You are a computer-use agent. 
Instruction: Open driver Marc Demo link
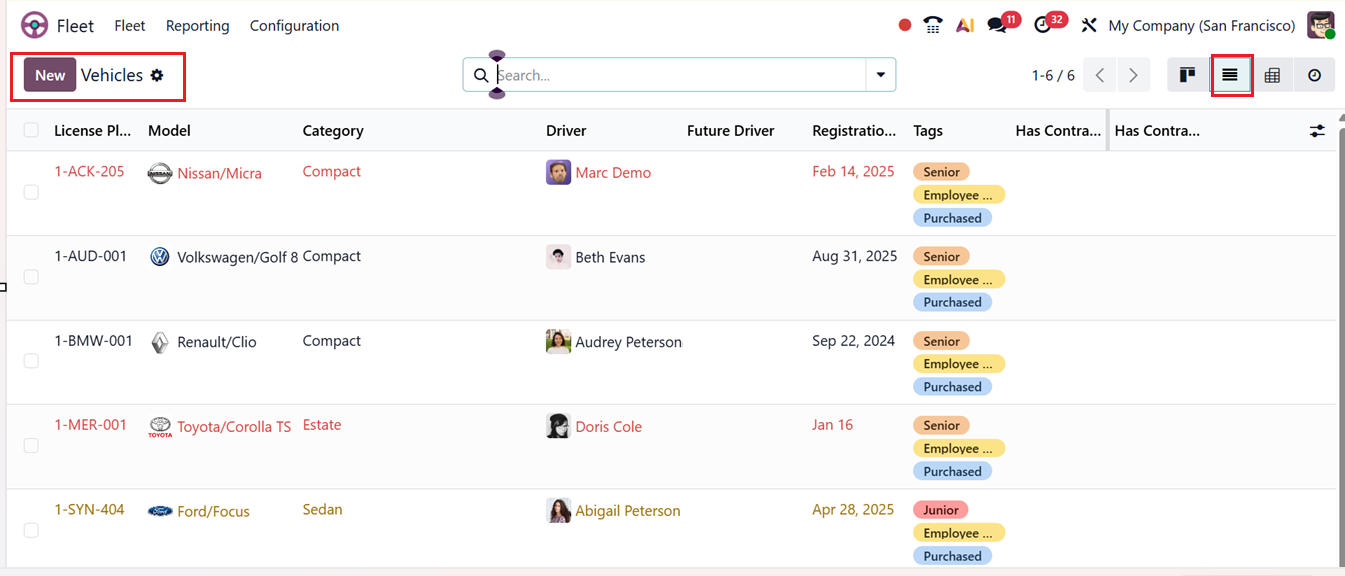pyautogui.click(x=612, y=173)
